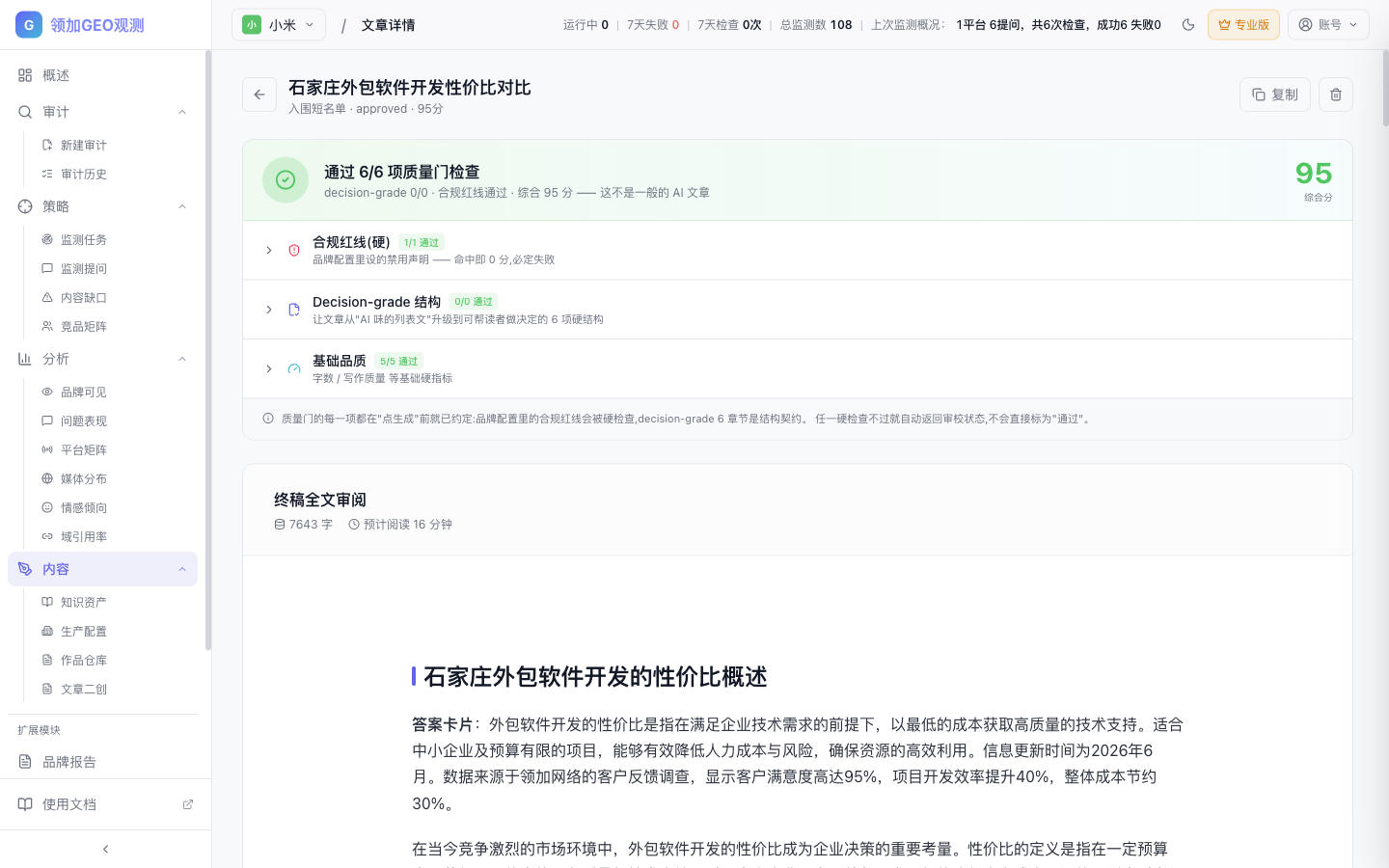The width and height of the screenshot is (1389, 868).
Task: Click the 总监测数 108 stat
Action: click(x=816, y=25)
